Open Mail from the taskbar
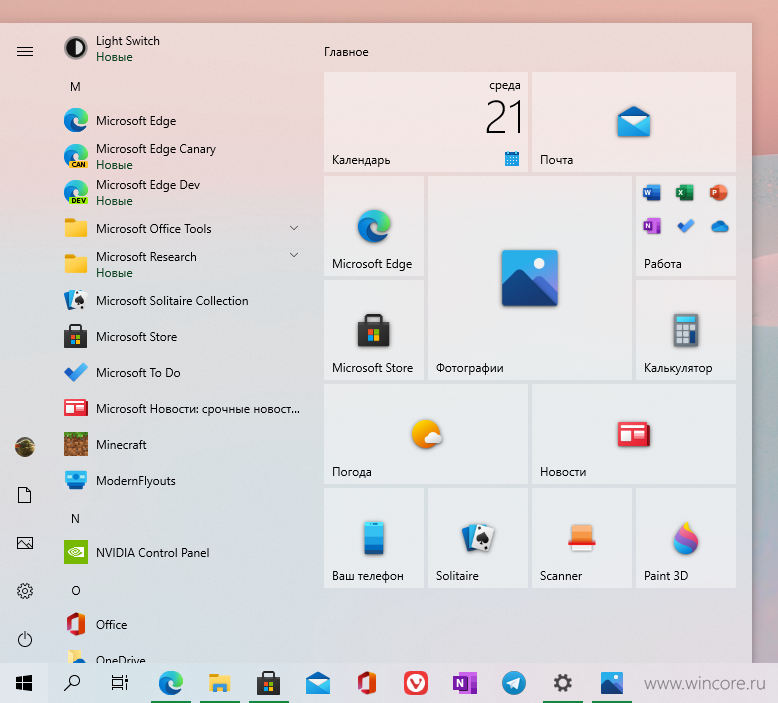This screenshot has width=778, height=703. (x=318, y=683)
